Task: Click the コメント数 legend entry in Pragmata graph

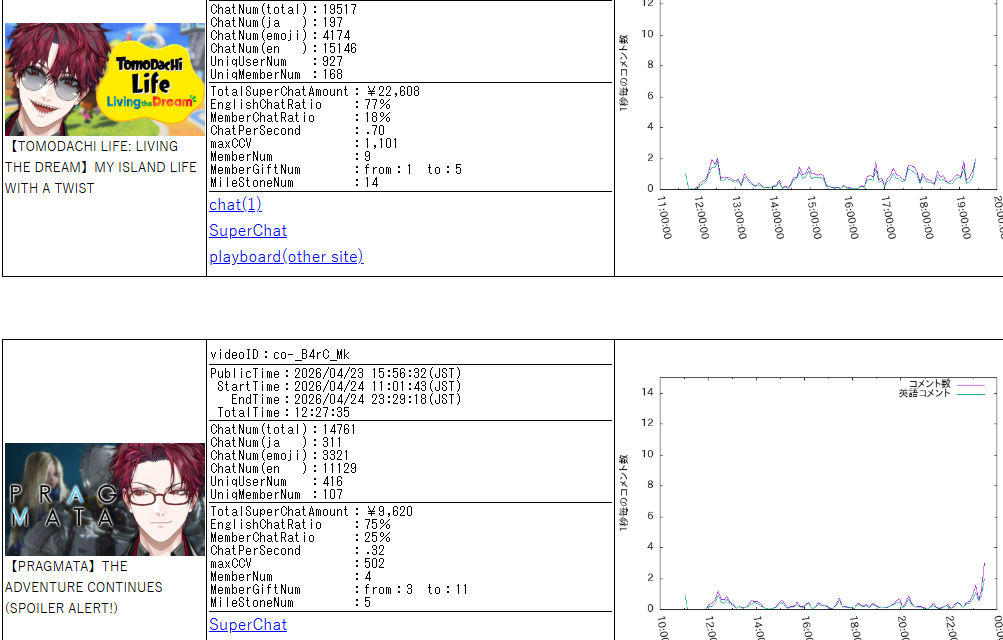Action: pos(947,384)
